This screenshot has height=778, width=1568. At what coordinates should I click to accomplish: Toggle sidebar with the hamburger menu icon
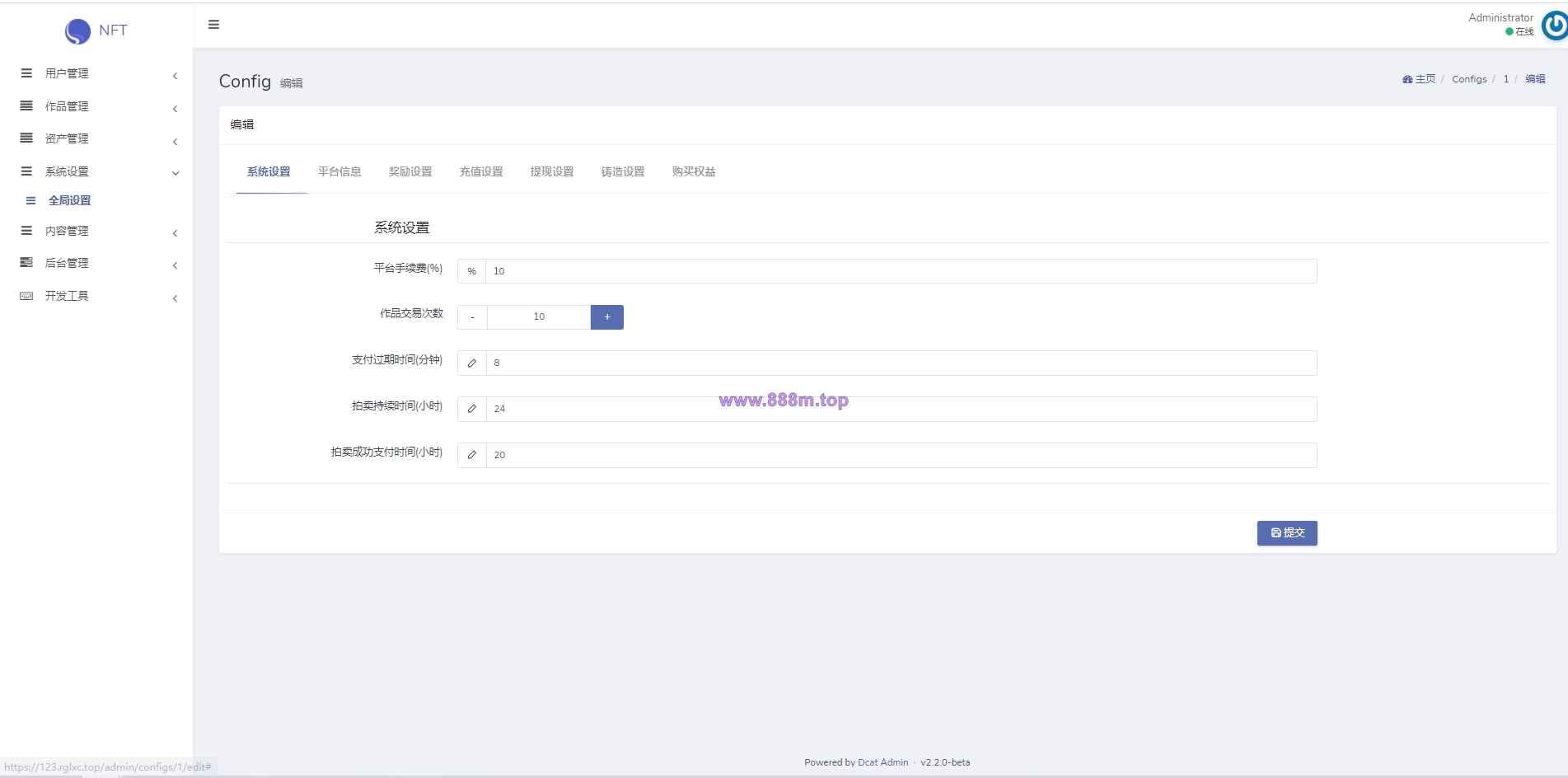[x=213, y=25]
